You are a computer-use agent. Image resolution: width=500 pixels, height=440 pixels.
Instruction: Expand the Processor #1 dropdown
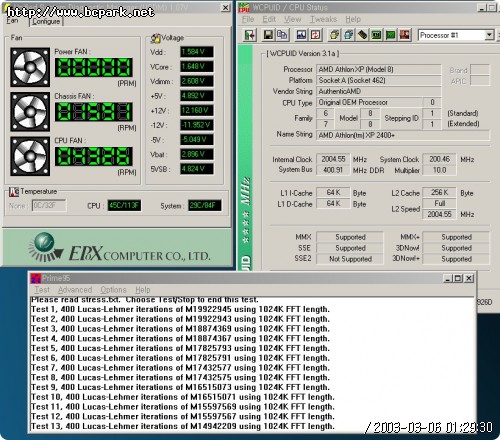pos(489,35)
